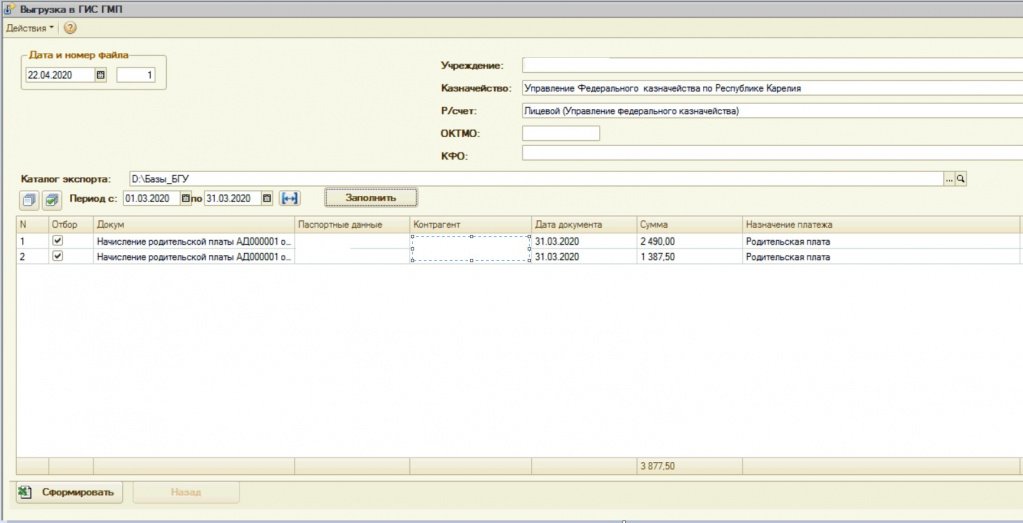Click the ОКТМО field

coord(560,133)
